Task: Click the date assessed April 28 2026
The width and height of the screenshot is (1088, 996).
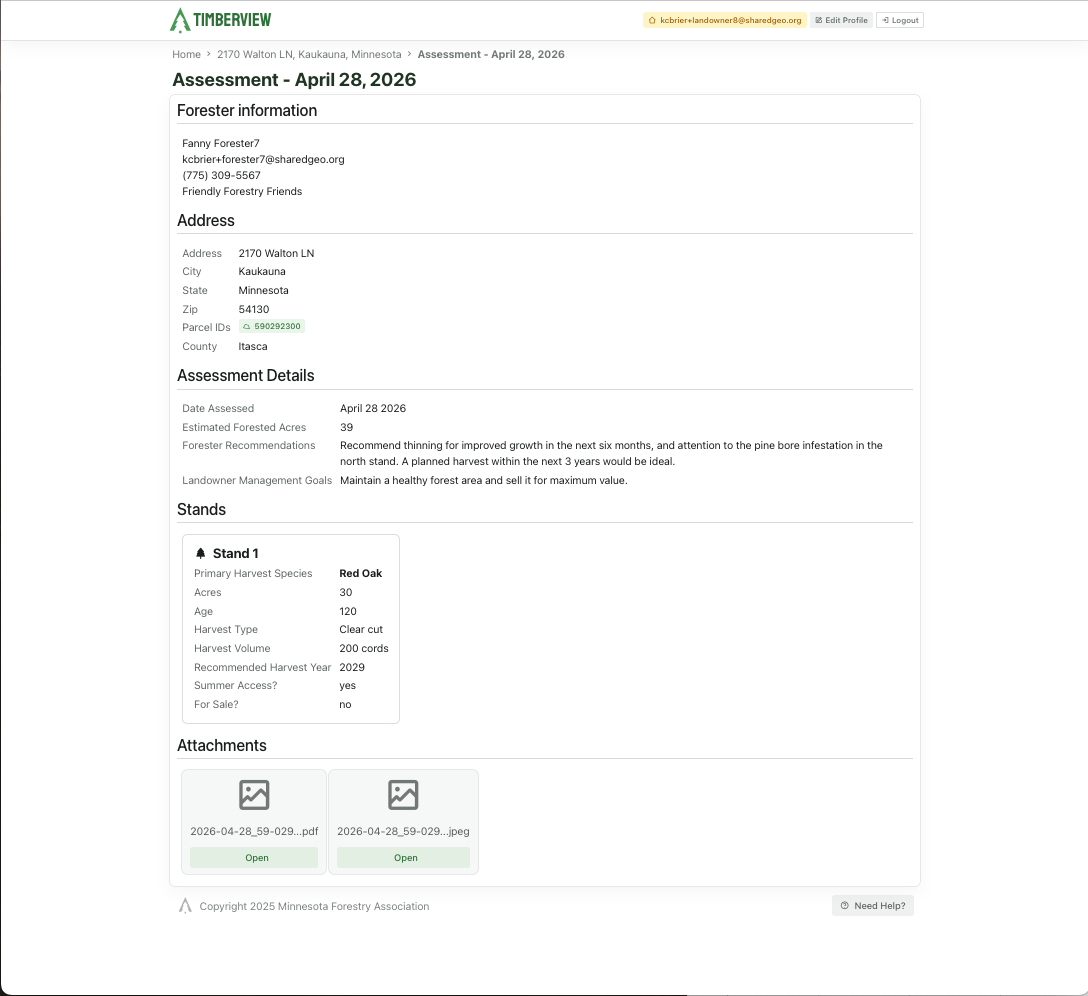Action: click(x=373, y=408)
